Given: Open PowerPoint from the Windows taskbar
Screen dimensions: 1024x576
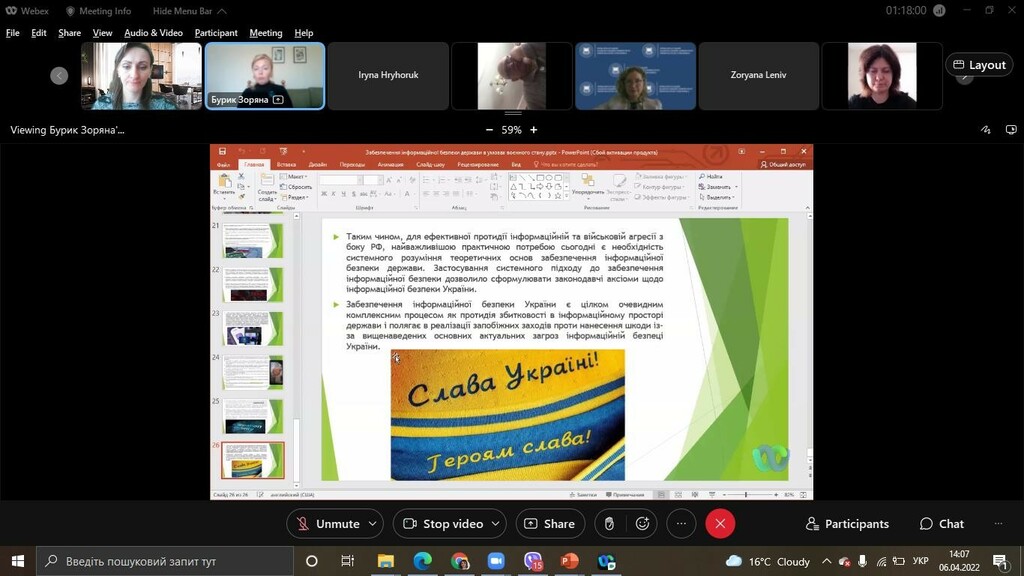Looking at the screenshot, I should coord(569,561).
